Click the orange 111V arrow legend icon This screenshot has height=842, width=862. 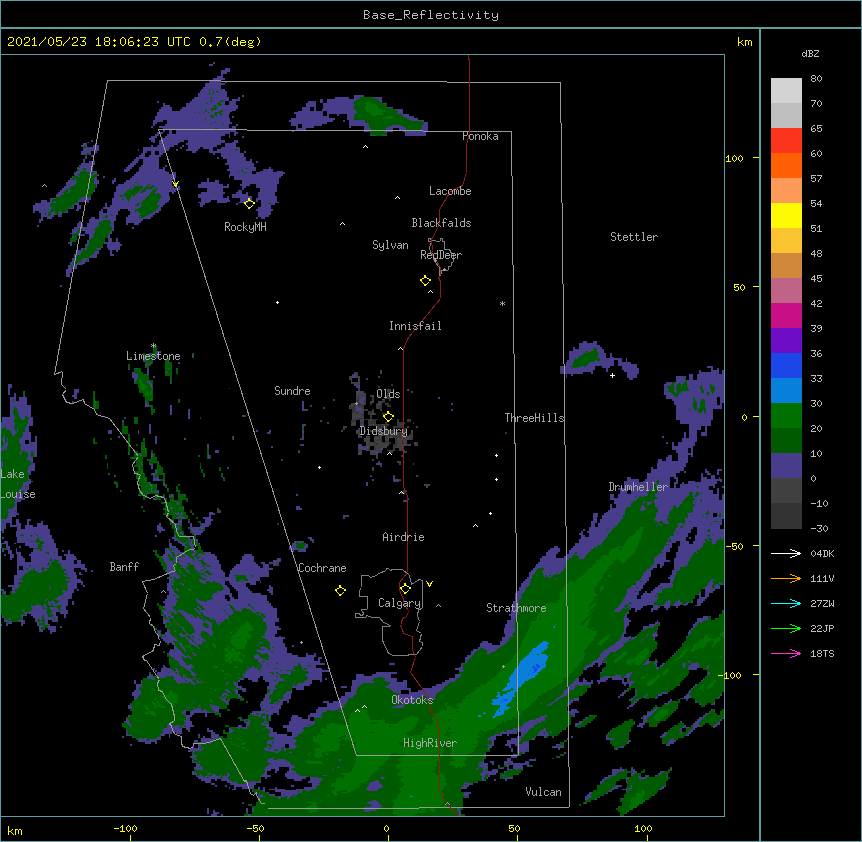(x=786, y=578)
